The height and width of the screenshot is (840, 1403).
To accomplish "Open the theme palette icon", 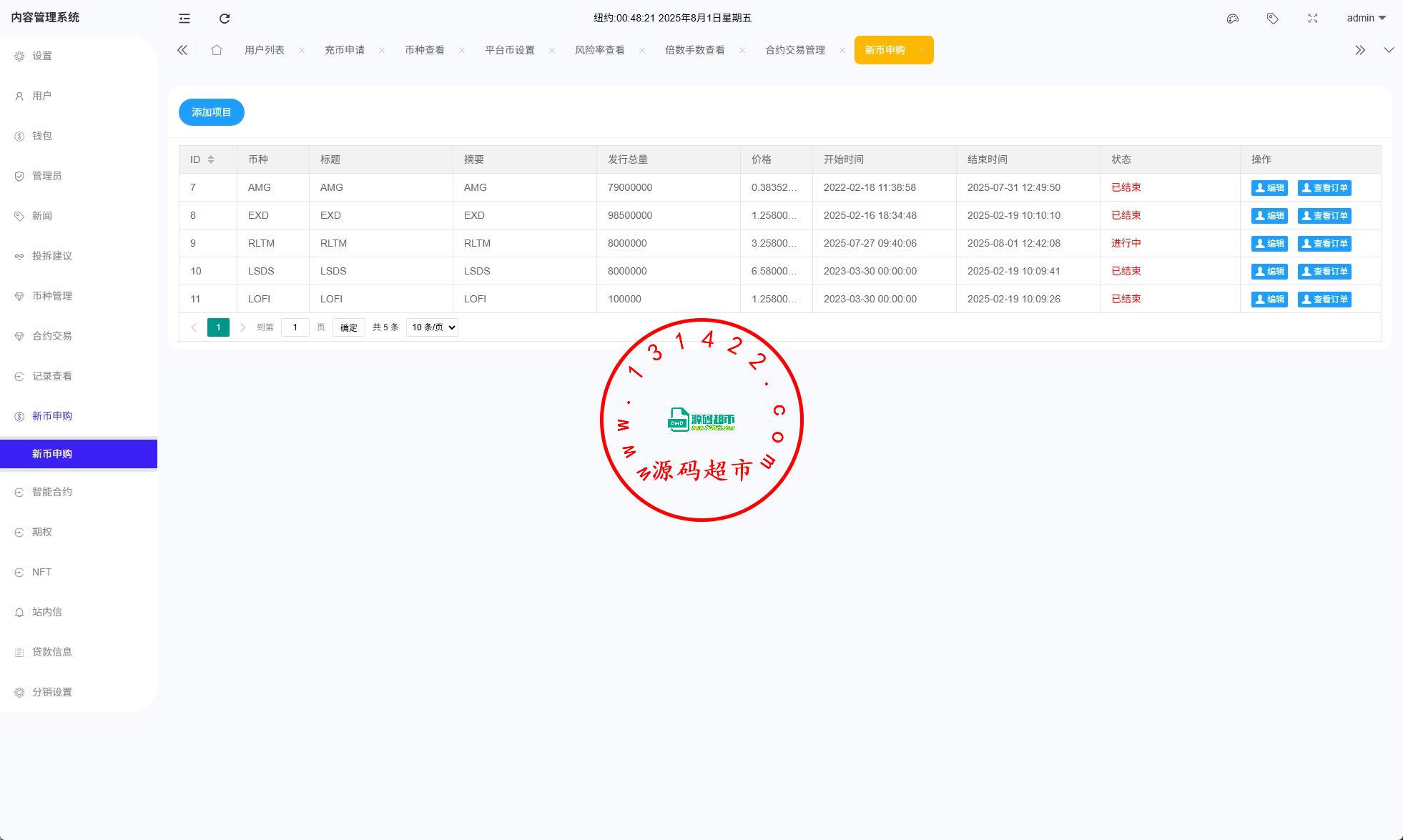I will [1232, 19].
